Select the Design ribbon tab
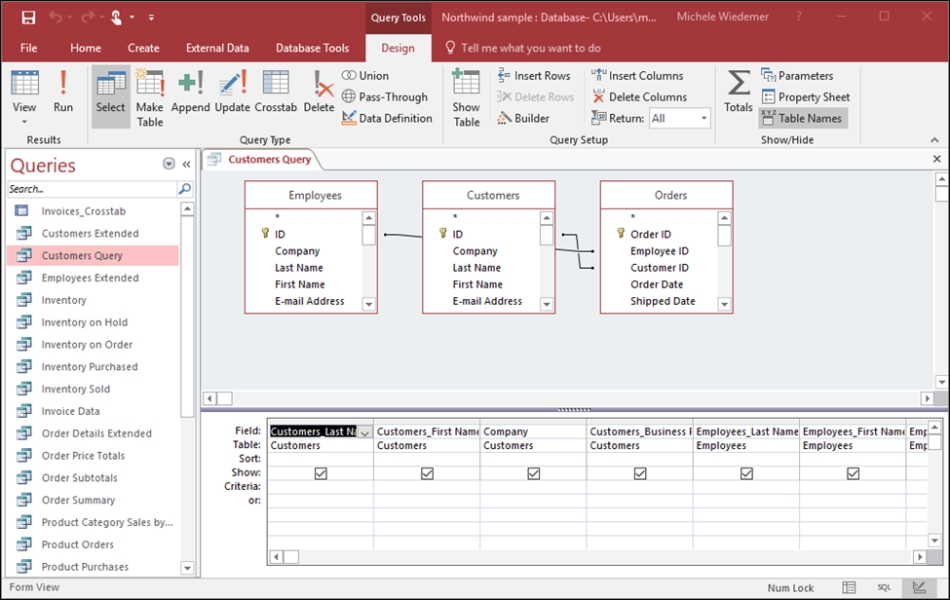 398,48
